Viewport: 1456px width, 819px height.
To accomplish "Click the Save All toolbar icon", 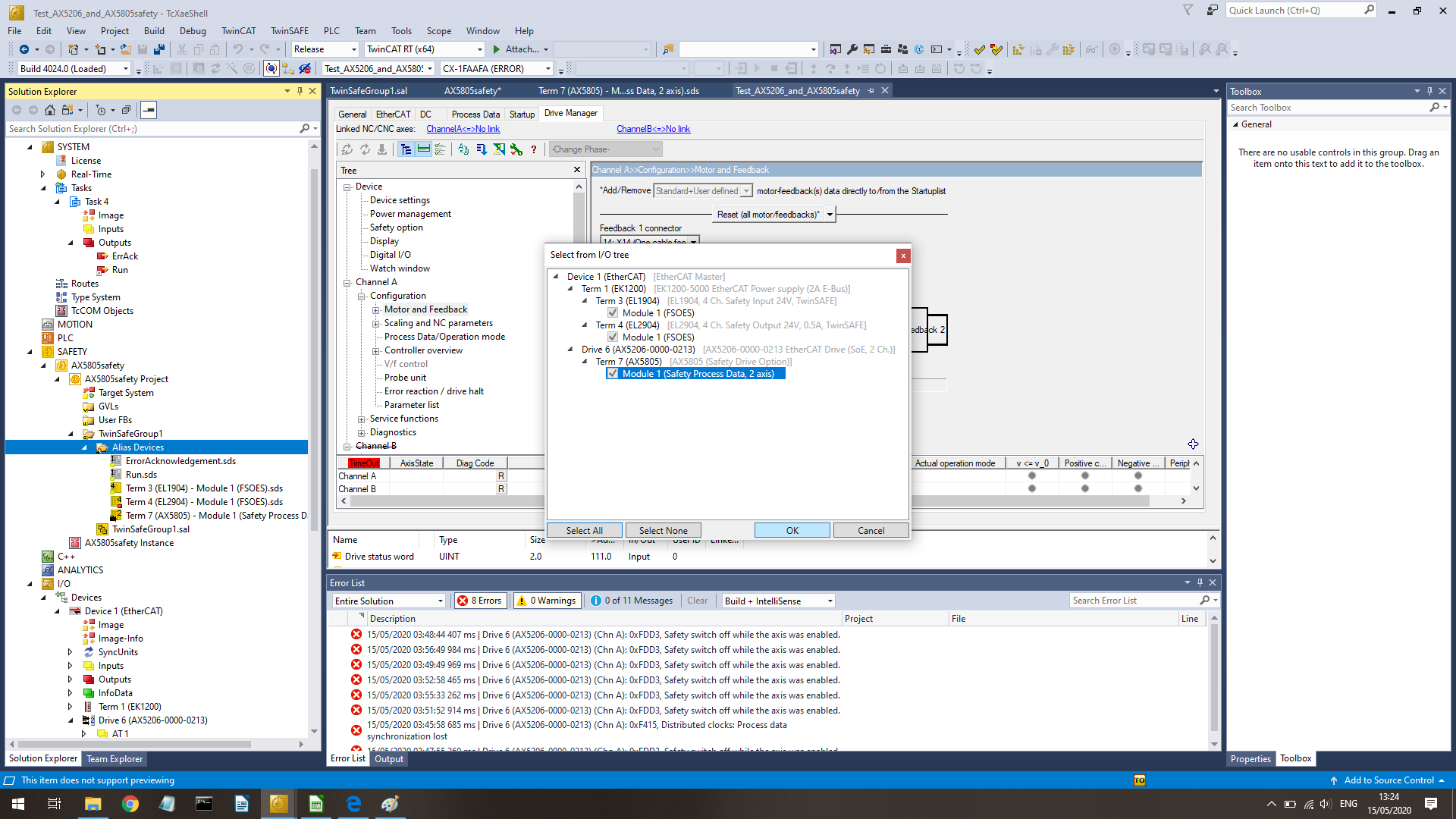I will (159, 49).
